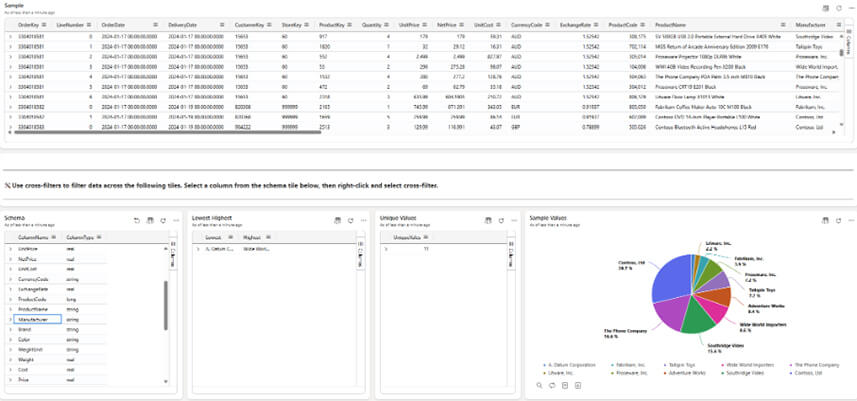Image resolution: width=857 pixels, height=401 pixels.
Task: Open the Schema tile more options menu
Action: [x=176, y=221]
